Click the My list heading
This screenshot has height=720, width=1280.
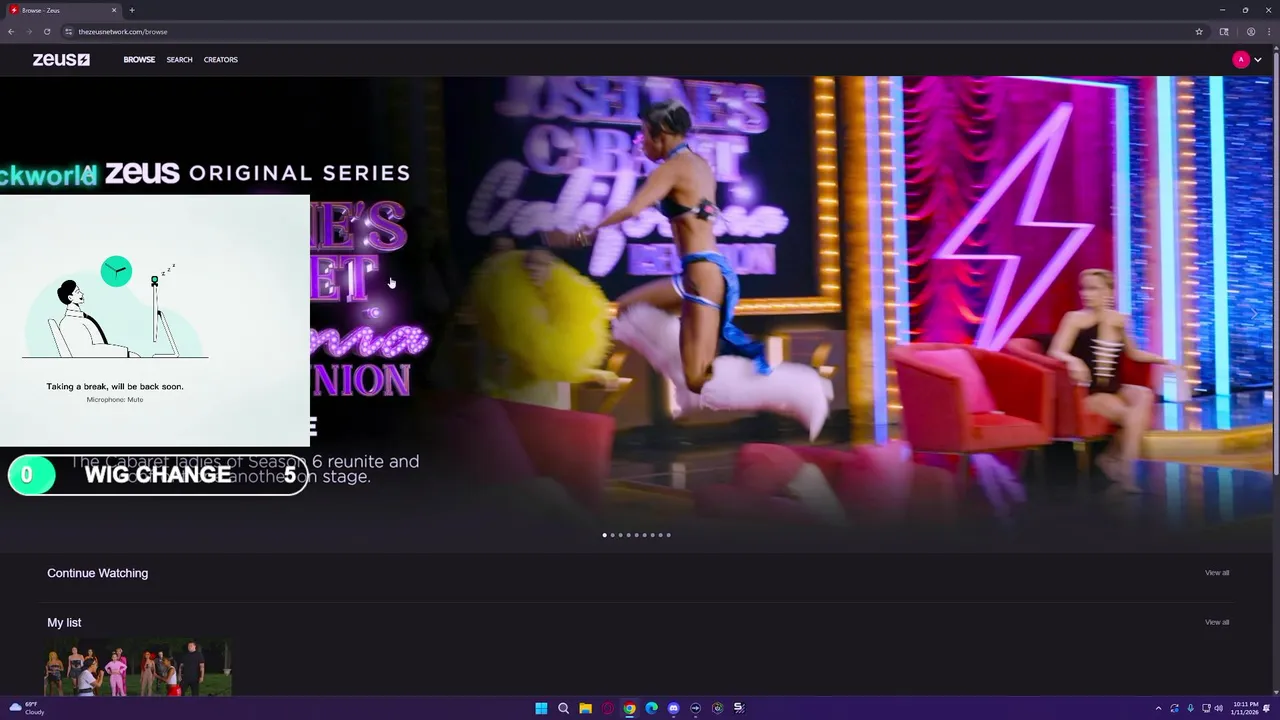[64, 622]
